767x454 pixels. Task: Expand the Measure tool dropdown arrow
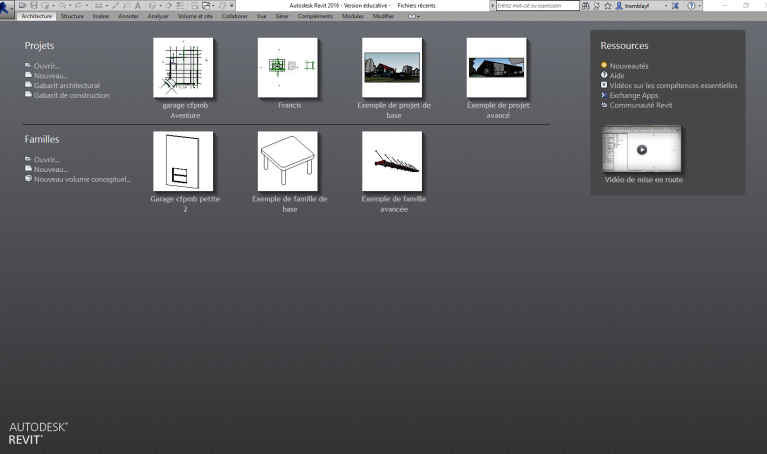tap(107, 6)
